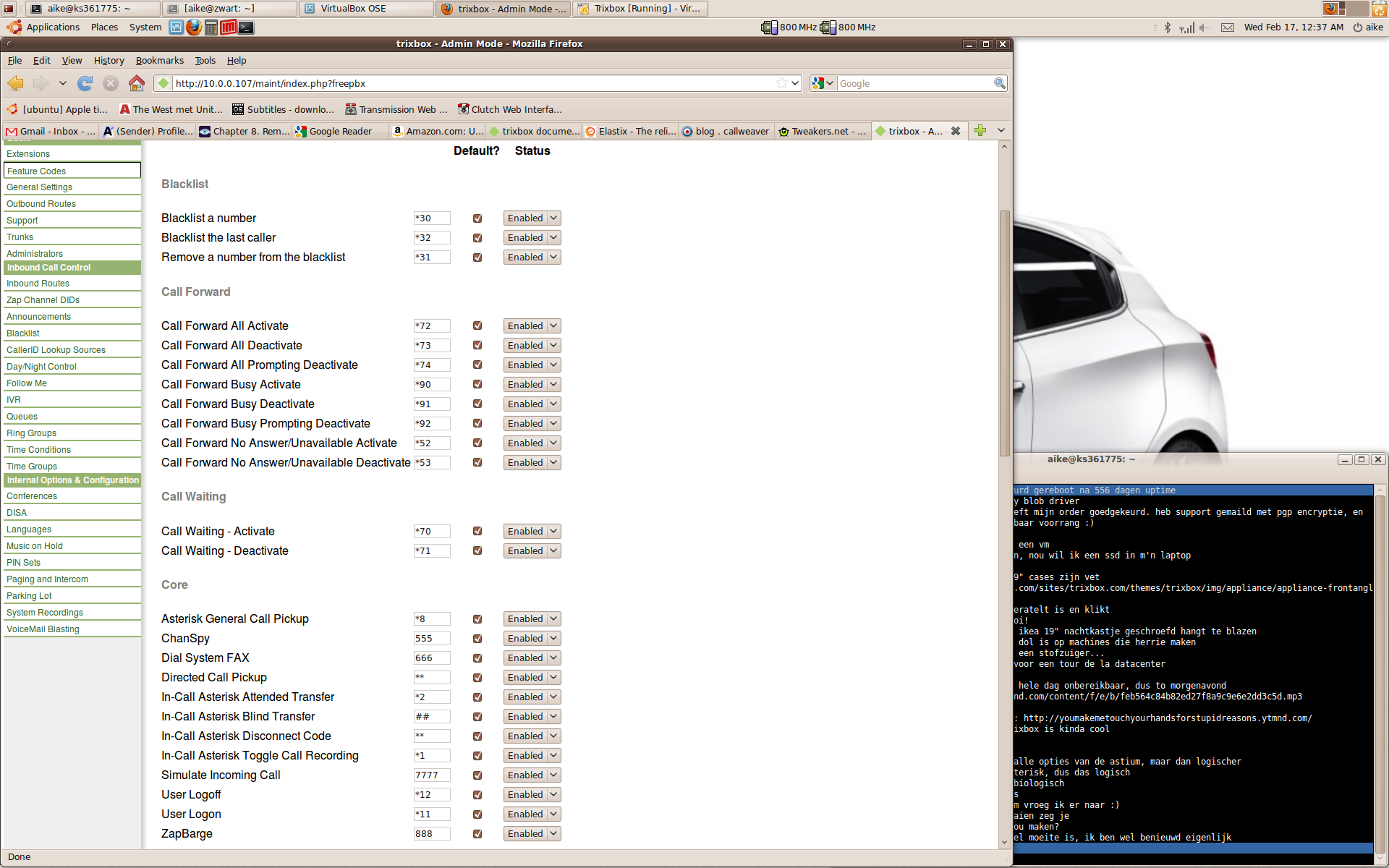The image size is (1389, 868).
Task: Open the Applications menu in top panel
Action: [x=53, y=27]
